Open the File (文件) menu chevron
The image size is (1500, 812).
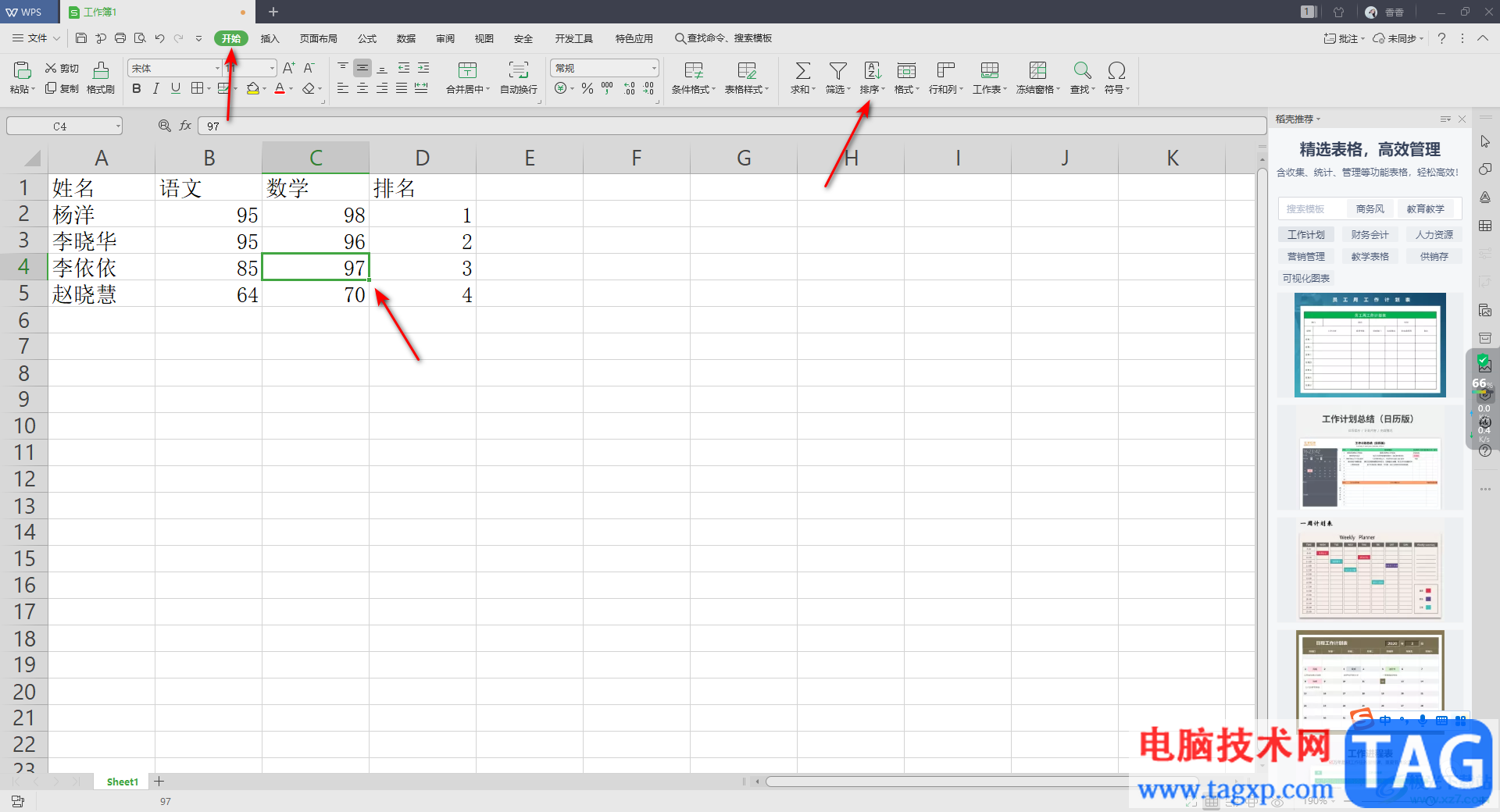[x=56, y=38]
